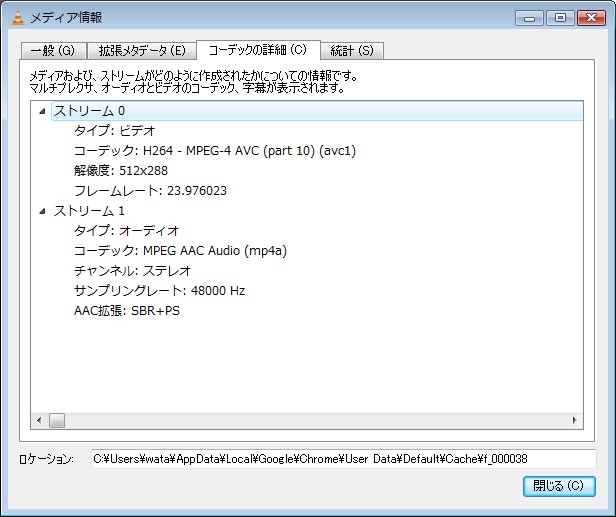Click the horizontal scrollbar thumb
Image resolution: width=616 pixels, height=517 pixels.
[57, 420]
